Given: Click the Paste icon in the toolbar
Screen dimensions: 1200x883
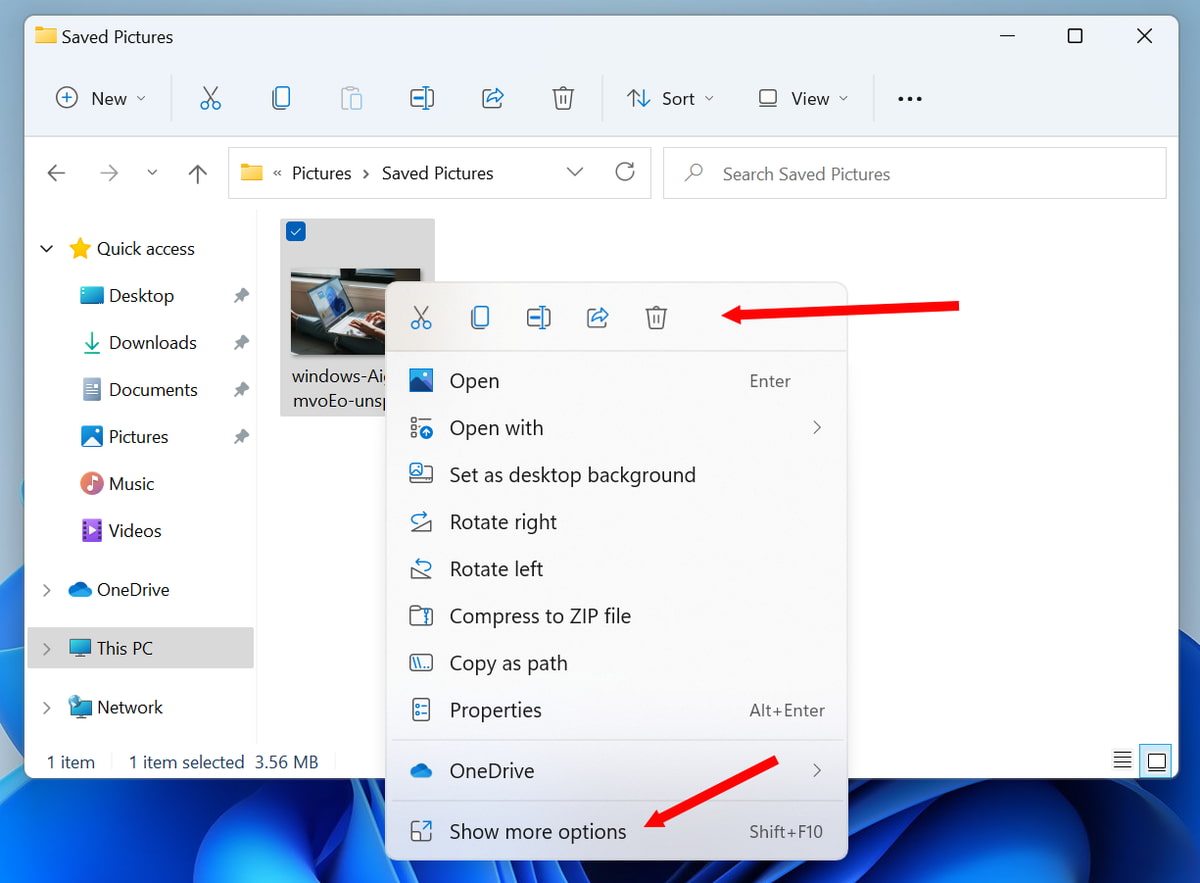Looking at the screenshot, I should [x=351, y=98].
